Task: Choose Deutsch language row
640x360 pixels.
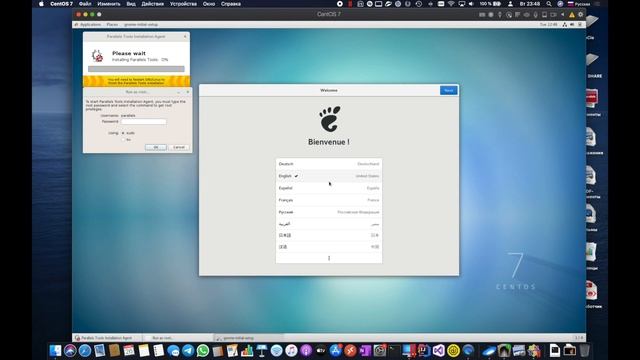Action: coord(329,164)
